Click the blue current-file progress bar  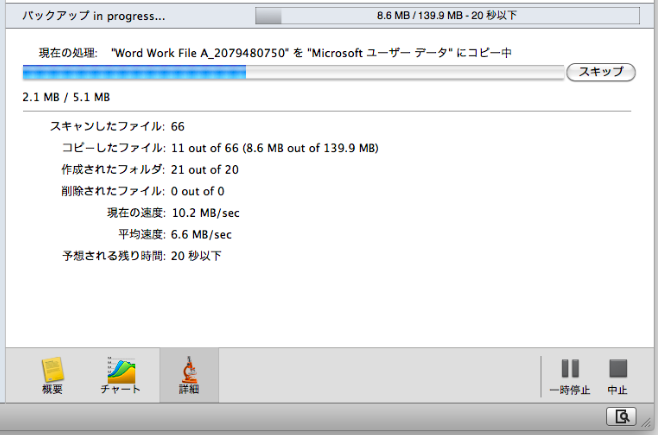click(x=293, y=73)
